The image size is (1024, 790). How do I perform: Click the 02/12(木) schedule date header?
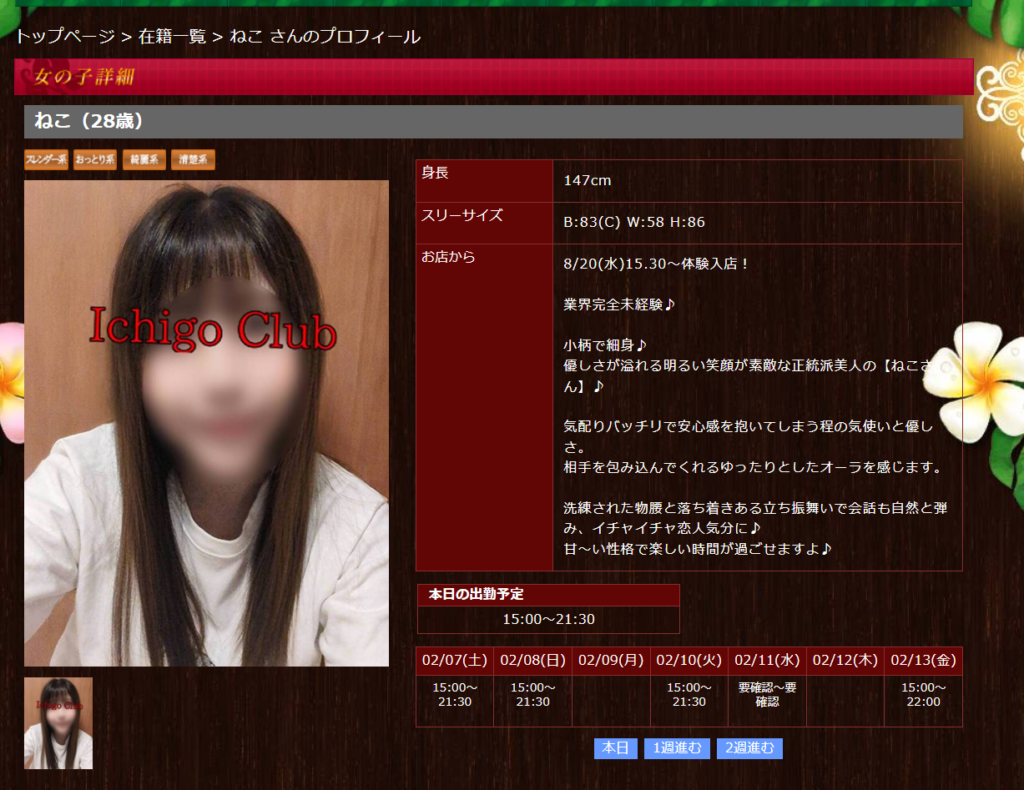coord(845,661)
